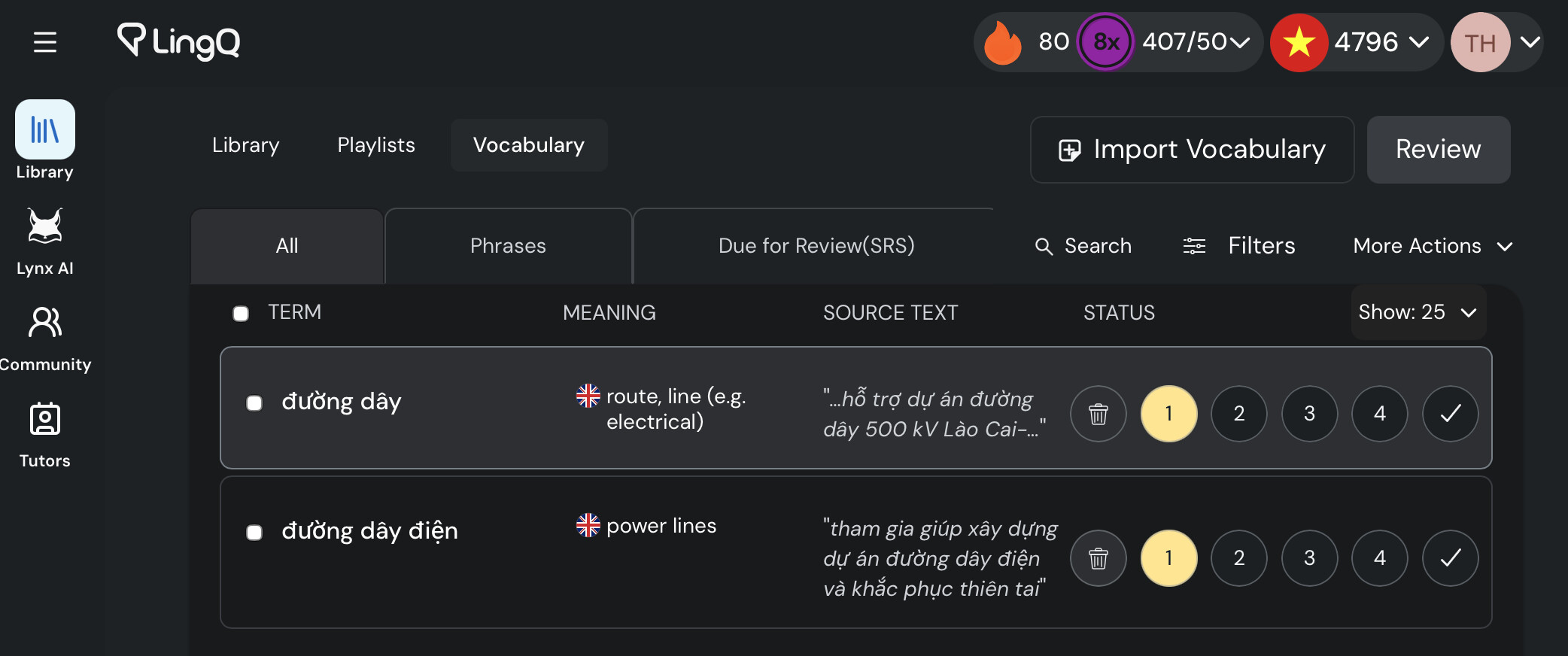Image resolution: width=1568 pixels, height=656 pixels.
Task: Open the hamburger menu
Action: click(45, 42)
